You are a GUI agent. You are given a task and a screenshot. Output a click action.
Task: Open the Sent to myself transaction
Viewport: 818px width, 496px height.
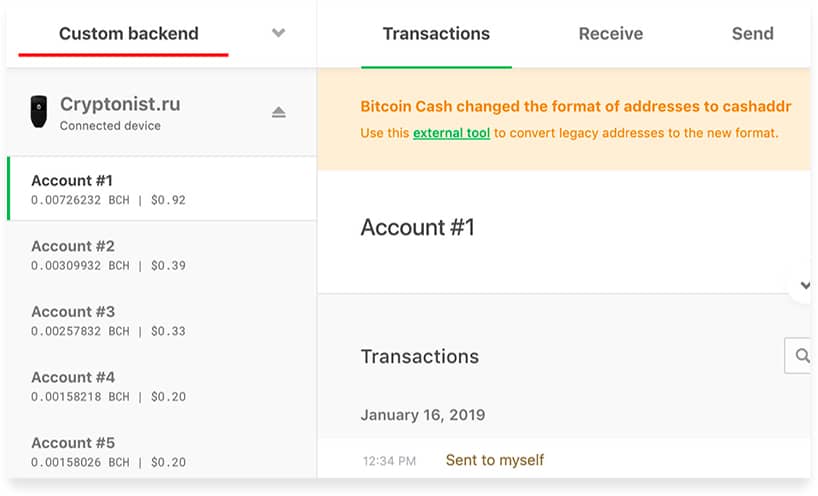pos(495,460)
